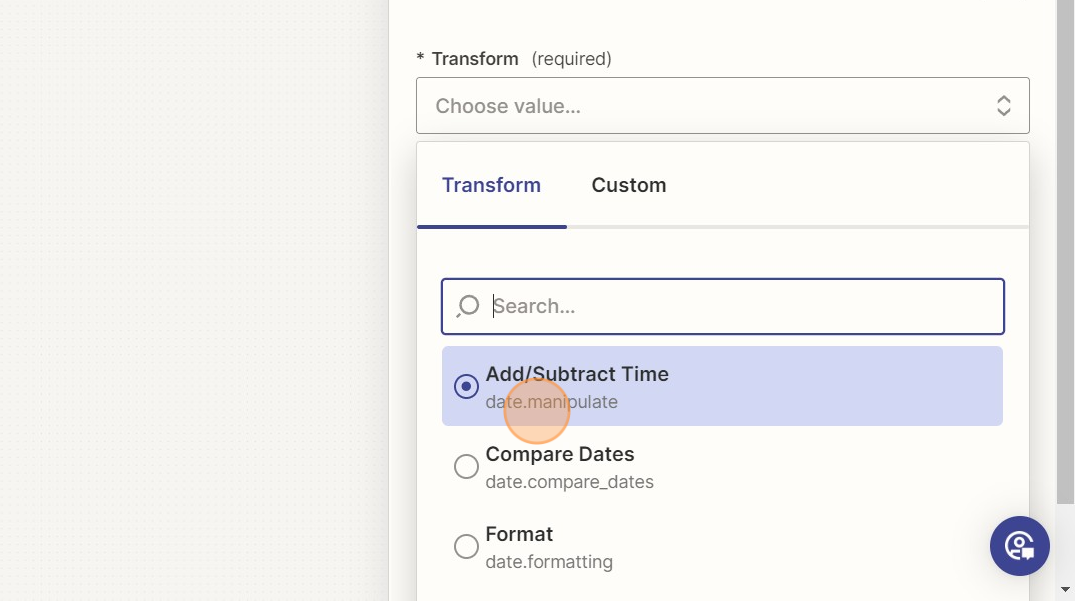
Task: Choose the 'Add/Subtract Time' option label
Action: [x=577, y=374]
